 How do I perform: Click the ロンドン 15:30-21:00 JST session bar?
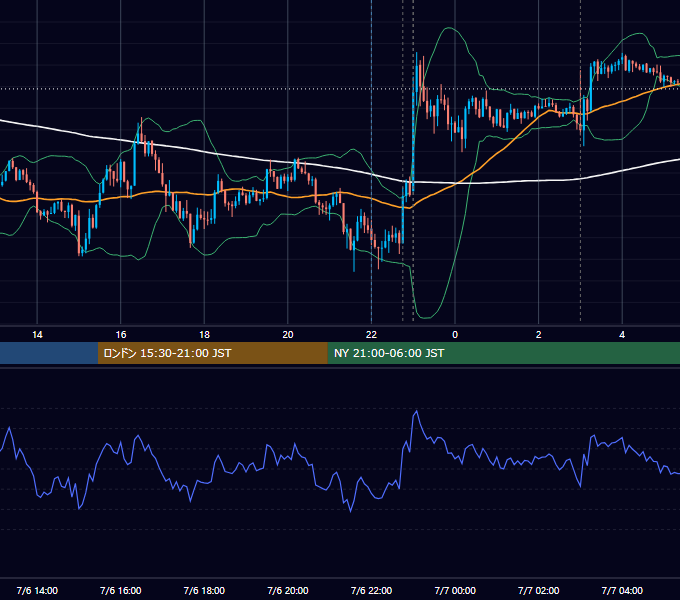tap(212, 353)
